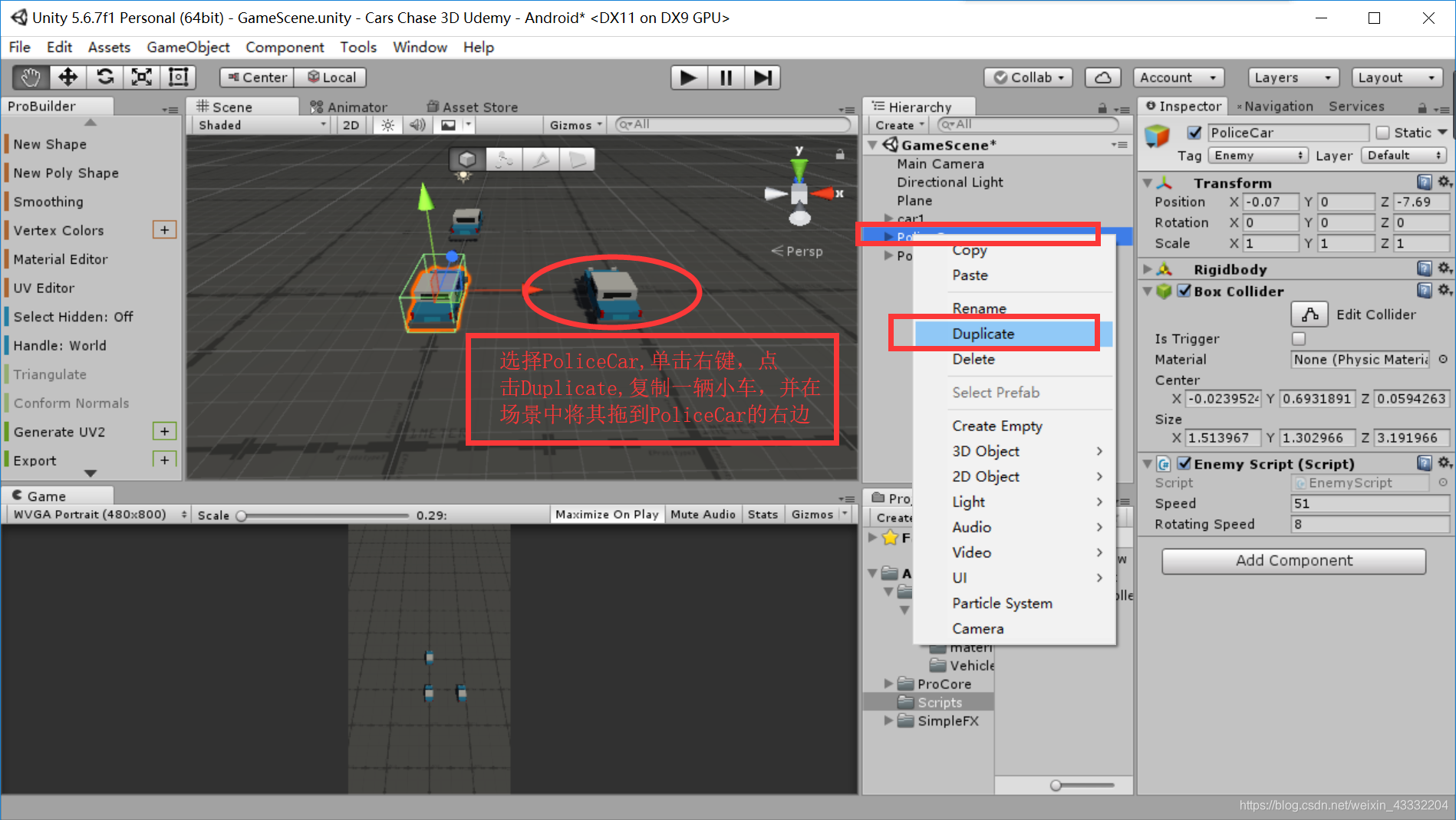Open Enemy Script gear menu
The image size is (1456, 820).
pyautogui.click(x=1444, y=463)
